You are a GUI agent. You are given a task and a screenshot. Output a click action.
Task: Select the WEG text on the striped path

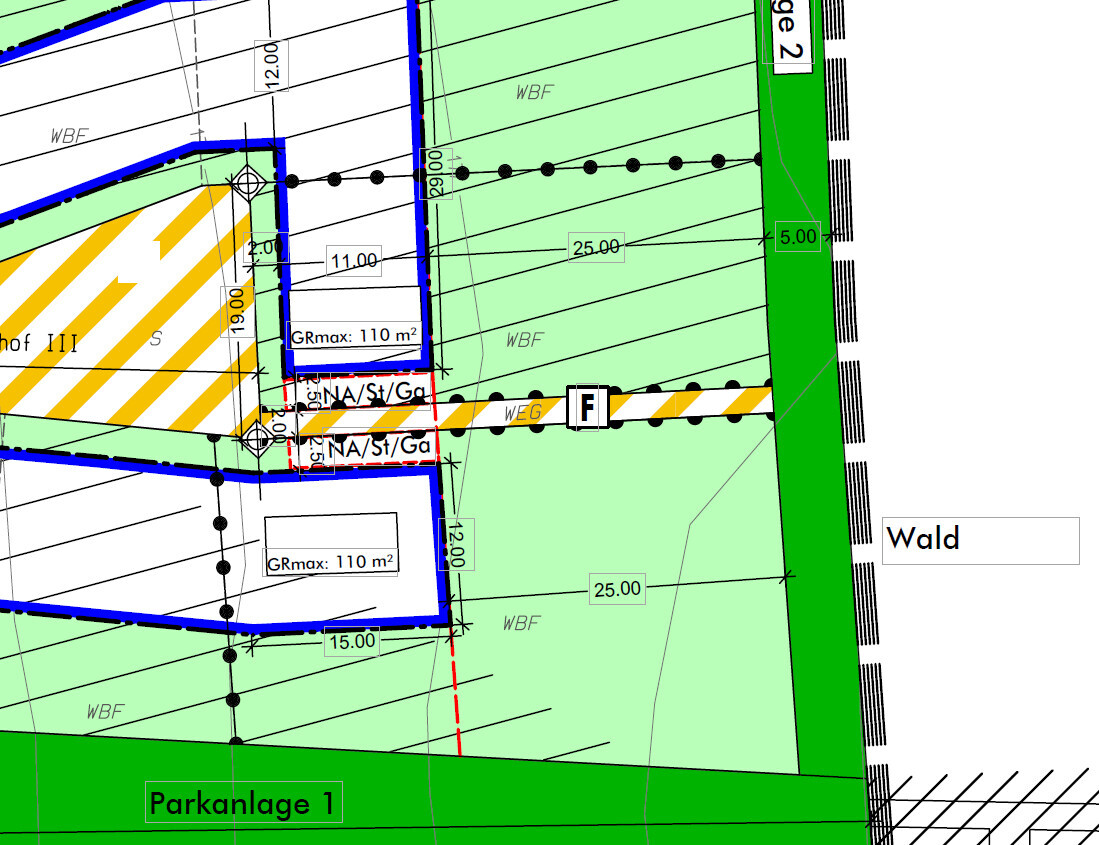tap(524, 413)
